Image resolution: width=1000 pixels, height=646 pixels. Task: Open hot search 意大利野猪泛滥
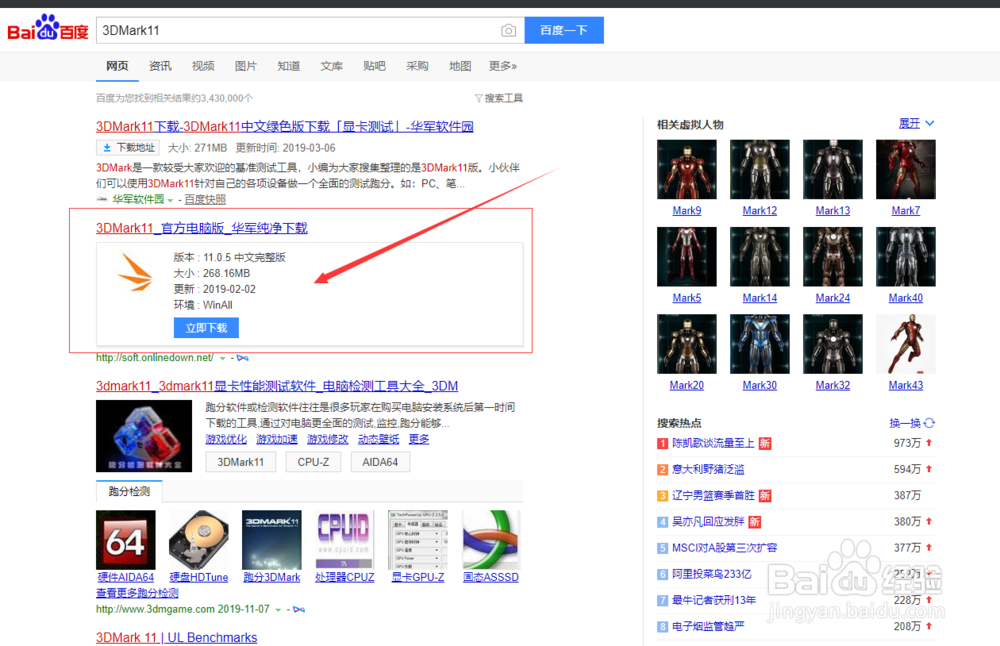(x=708, y=469)
